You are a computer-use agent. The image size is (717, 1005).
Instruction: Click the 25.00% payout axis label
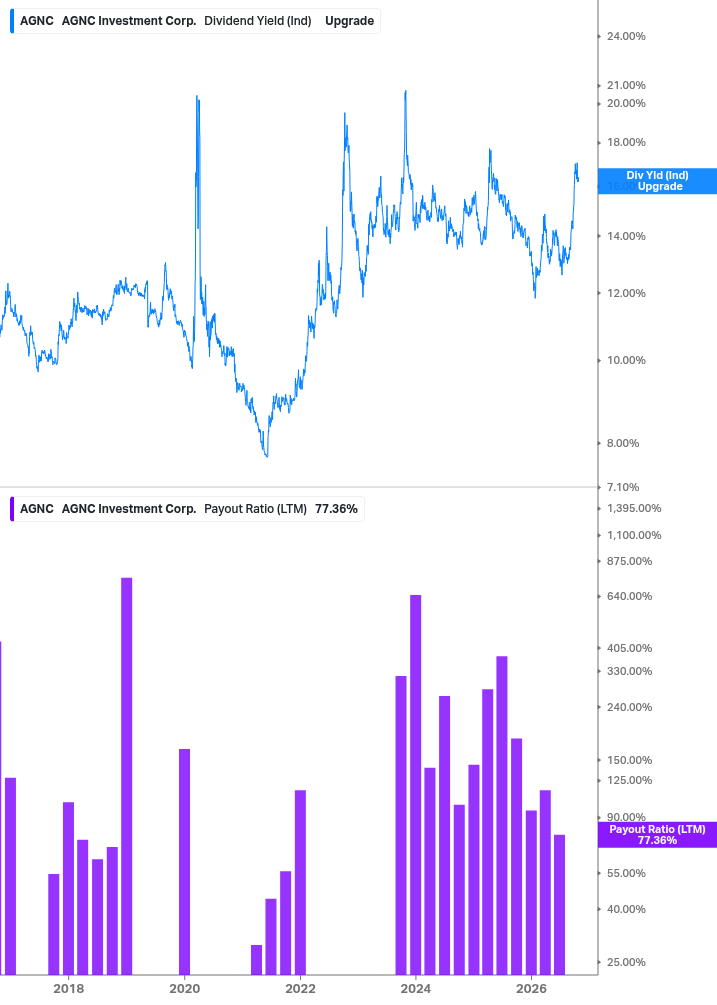tap(626, 962)
